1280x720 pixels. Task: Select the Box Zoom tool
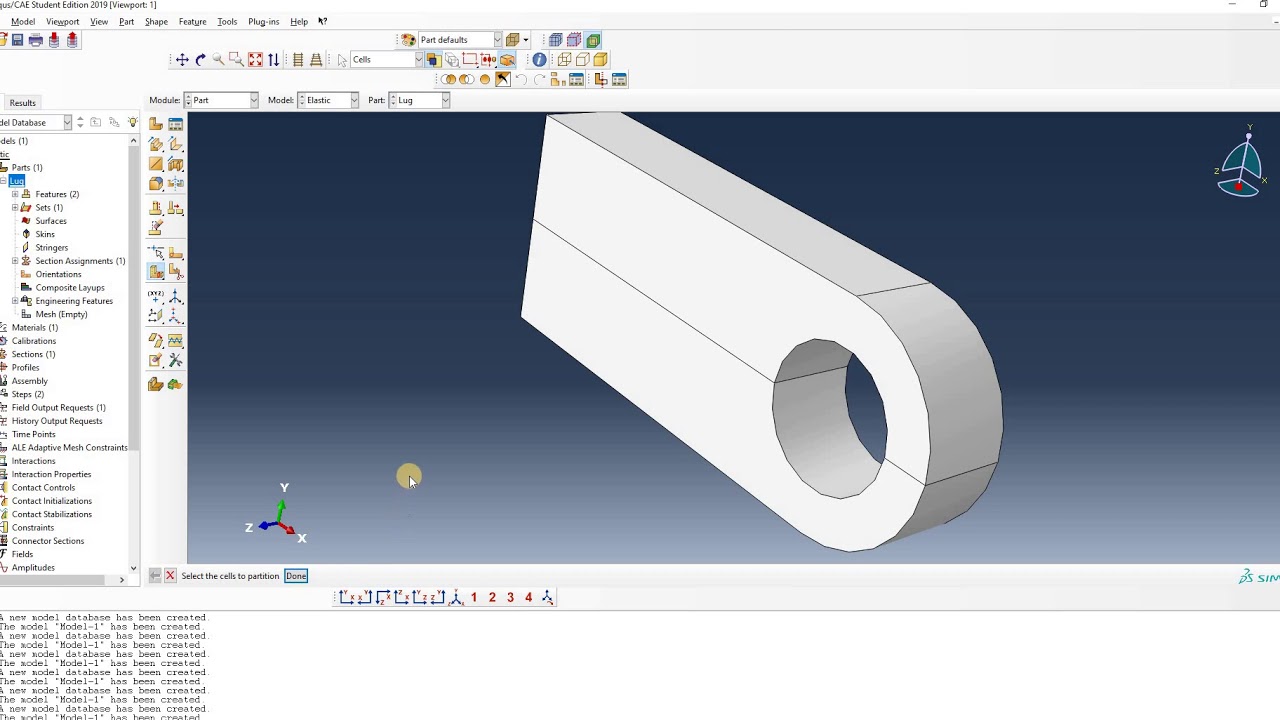click(236, 60)
